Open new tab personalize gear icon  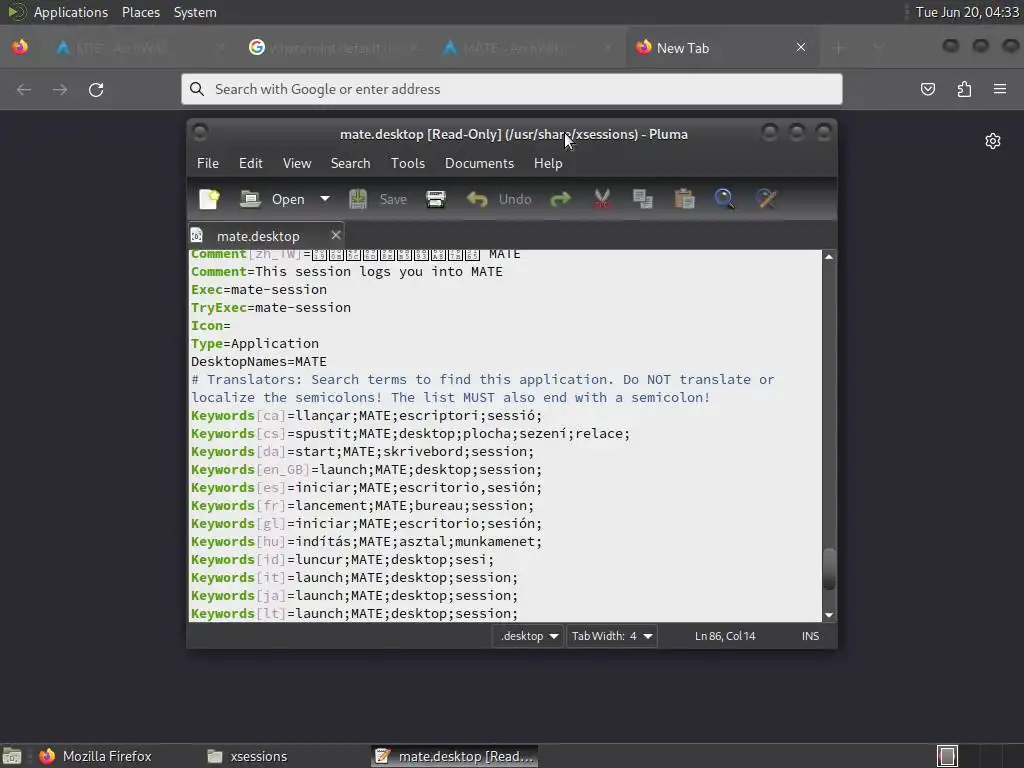pyautogui.click(x=993, y=141)
